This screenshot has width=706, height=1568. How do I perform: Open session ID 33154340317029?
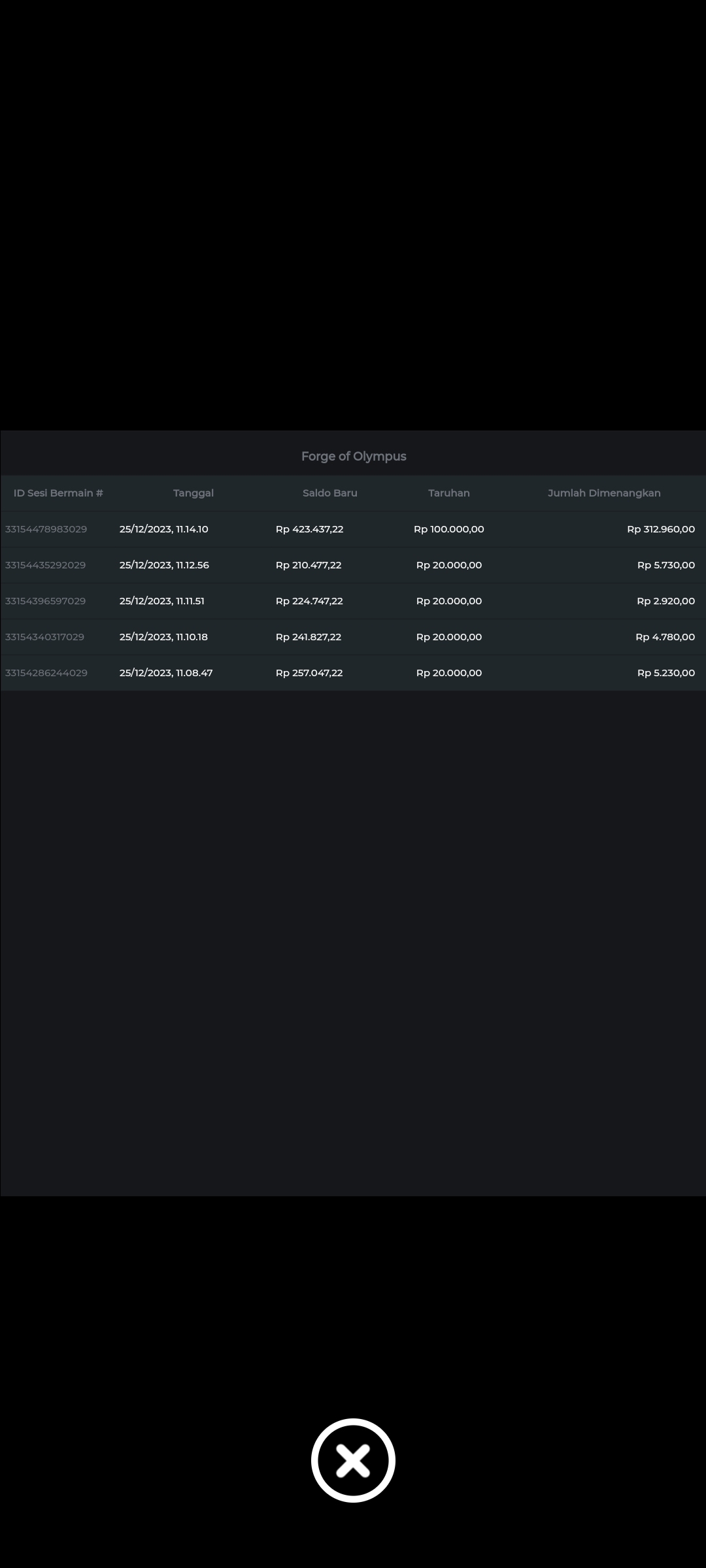coord(44,637)
